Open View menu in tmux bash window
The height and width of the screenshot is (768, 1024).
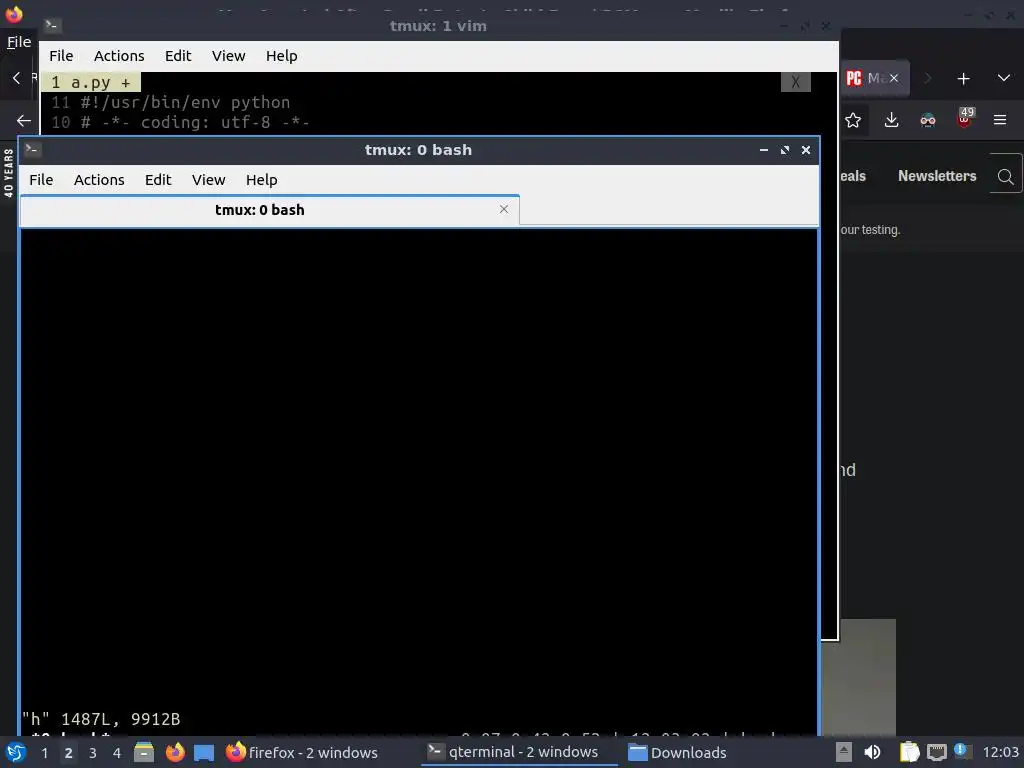[208, 180]
